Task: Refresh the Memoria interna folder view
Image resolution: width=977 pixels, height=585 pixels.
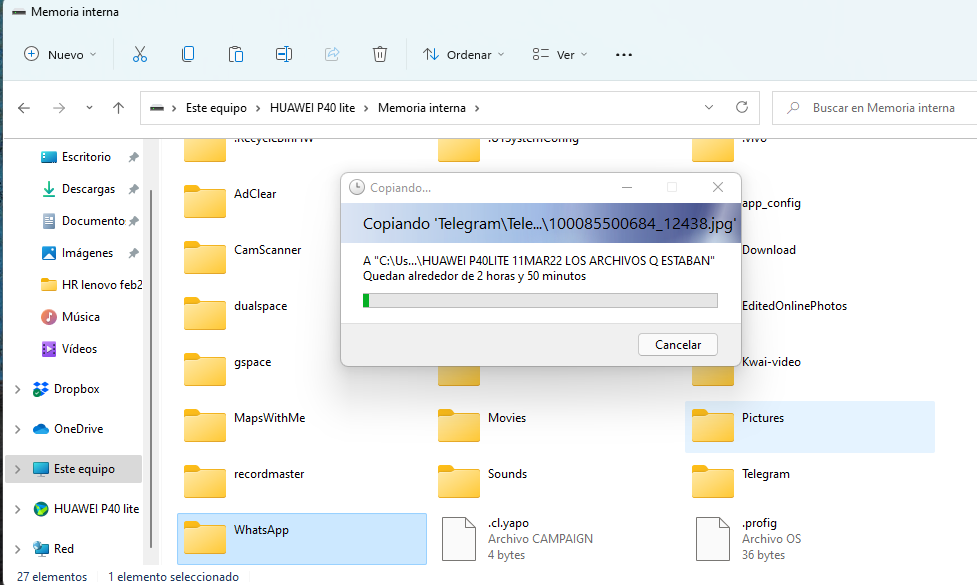Action: [x=741, y=107]
